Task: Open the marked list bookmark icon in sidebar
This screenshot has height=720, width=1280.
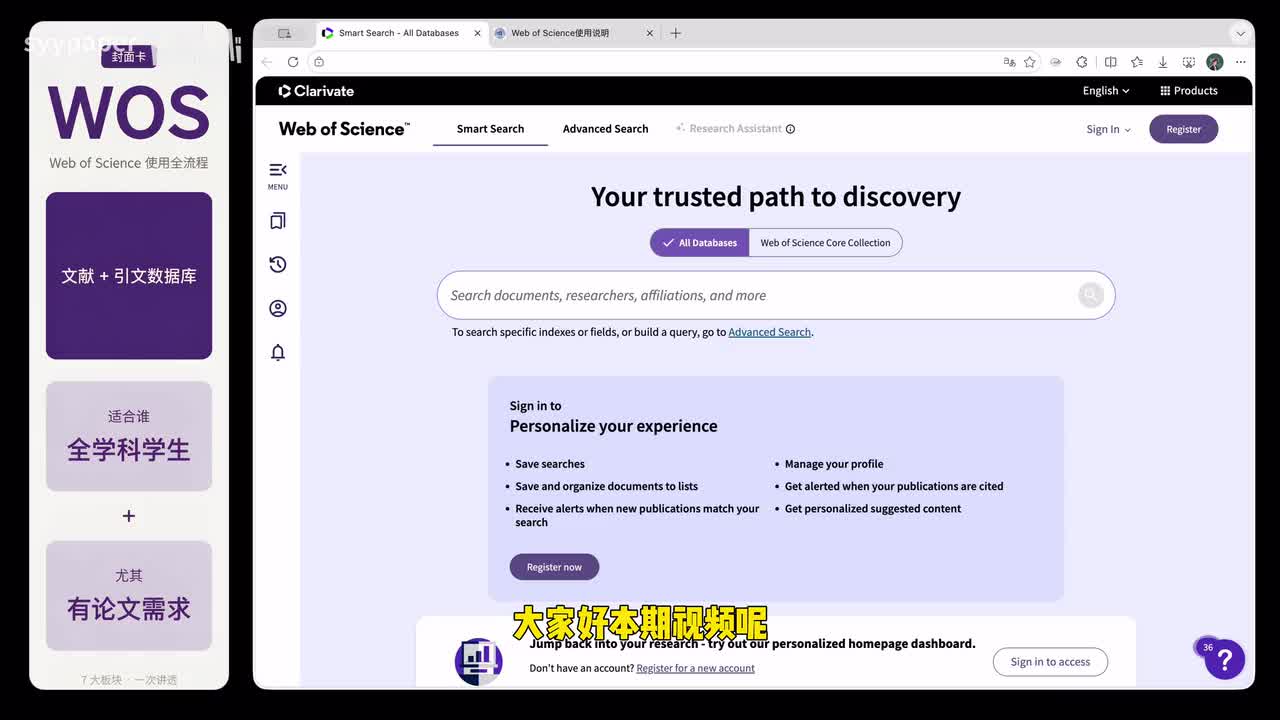Action: (278, 221)
